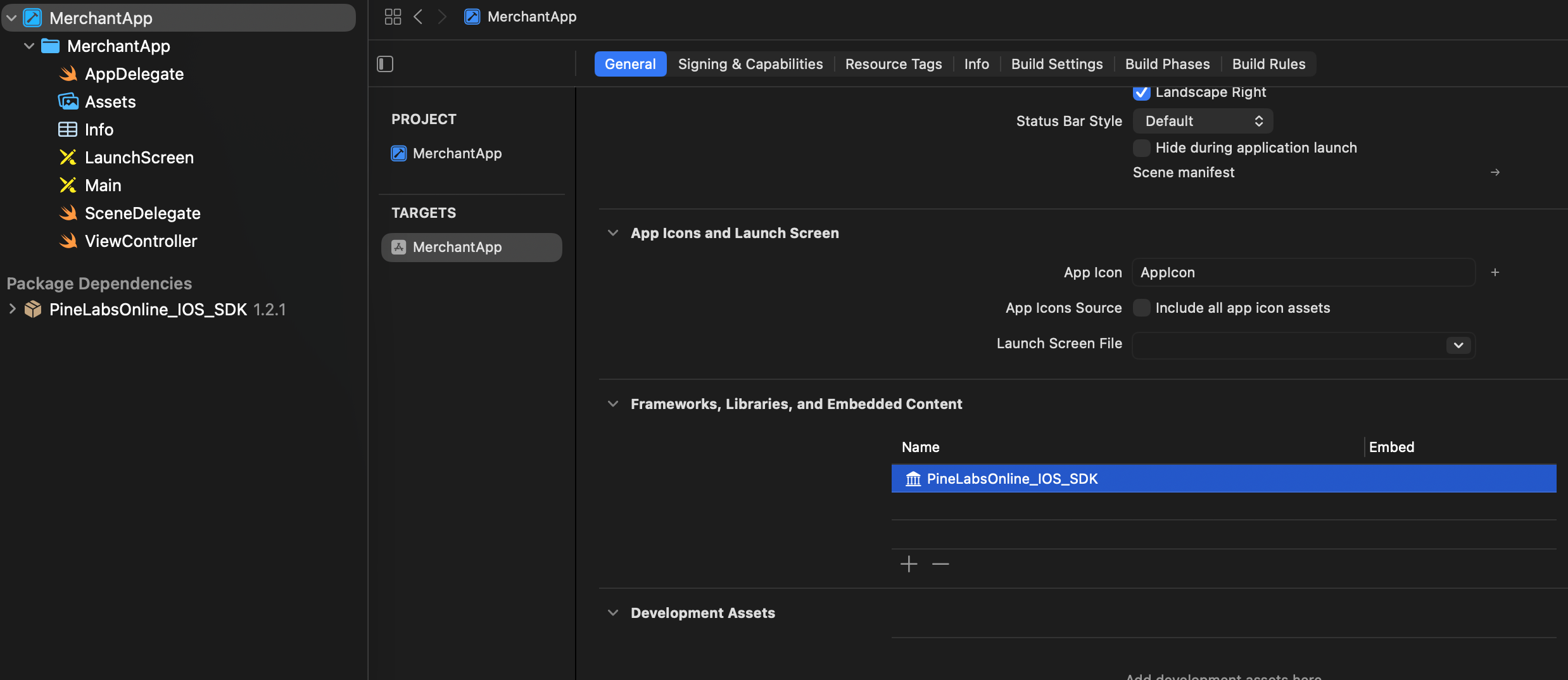Open the Status Bar Style dropdown
Viewport: 1568px width, 680px height.
1202,121
